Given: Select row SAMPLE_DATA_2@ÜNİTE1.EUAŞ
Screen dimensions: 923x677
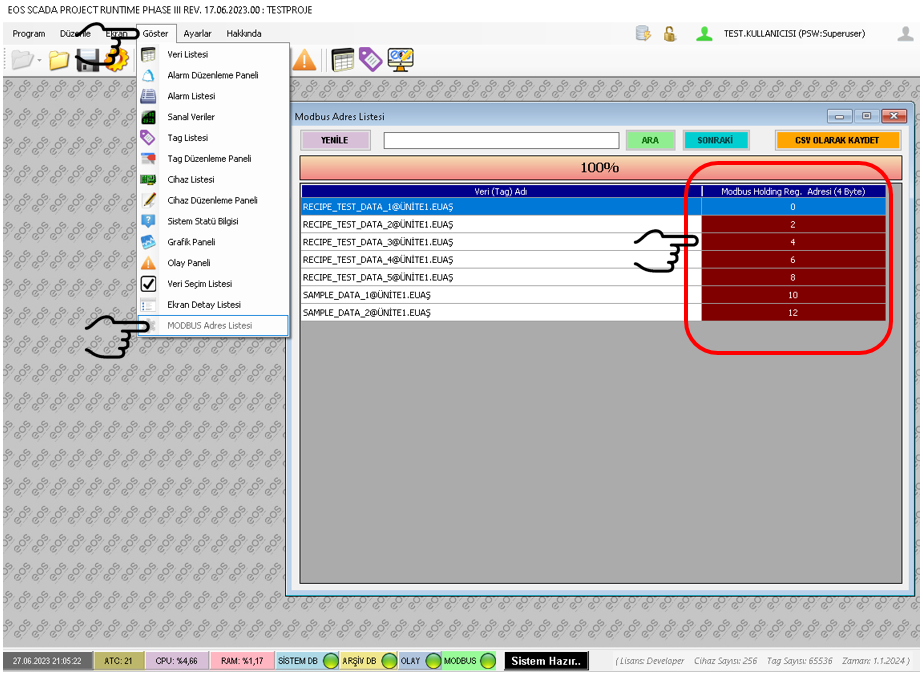Looking at the screenshot, I should 593,313.
